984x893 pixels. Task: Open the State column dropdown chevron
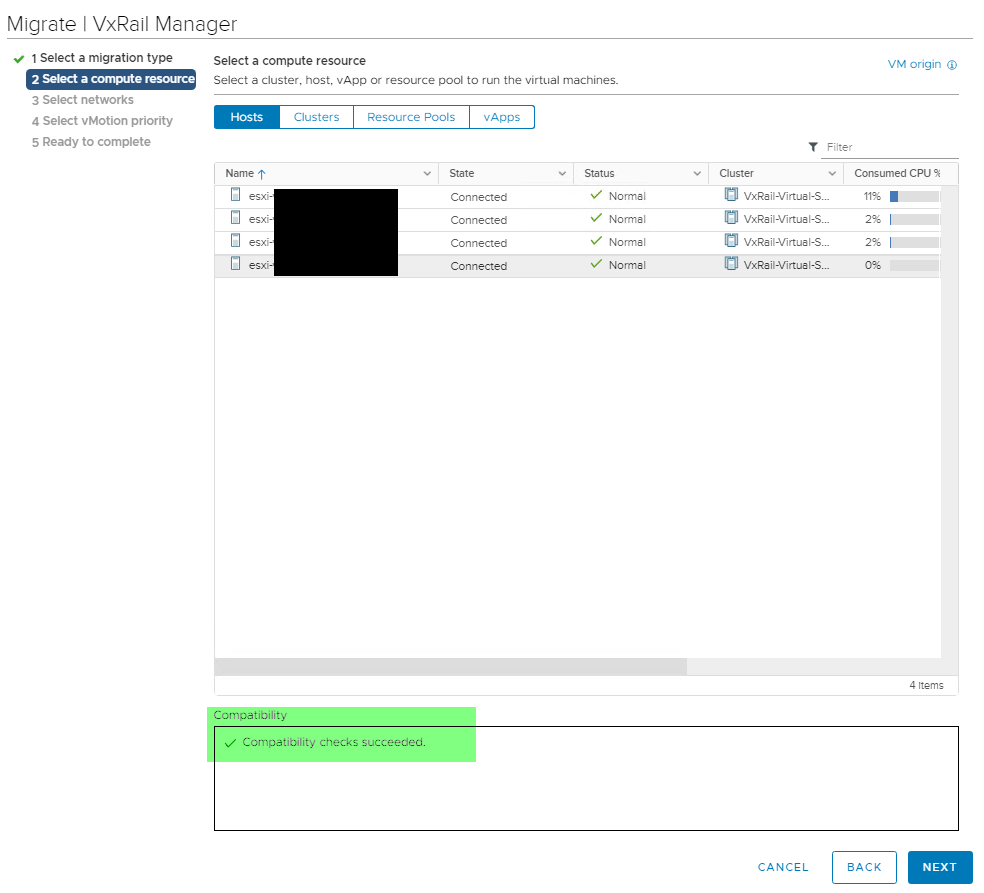pyautogui.click(x=562, y=174)
